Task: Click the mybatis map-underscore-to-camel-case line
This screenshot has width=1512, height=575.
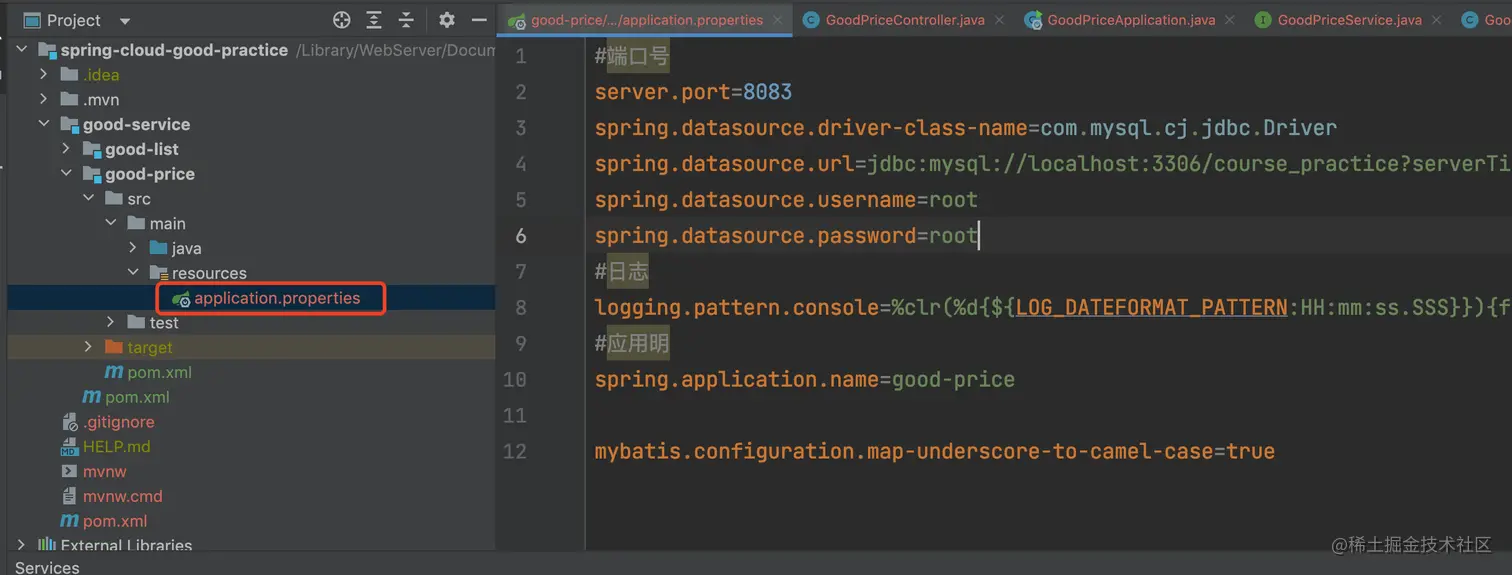Action: tap(934, 452)
